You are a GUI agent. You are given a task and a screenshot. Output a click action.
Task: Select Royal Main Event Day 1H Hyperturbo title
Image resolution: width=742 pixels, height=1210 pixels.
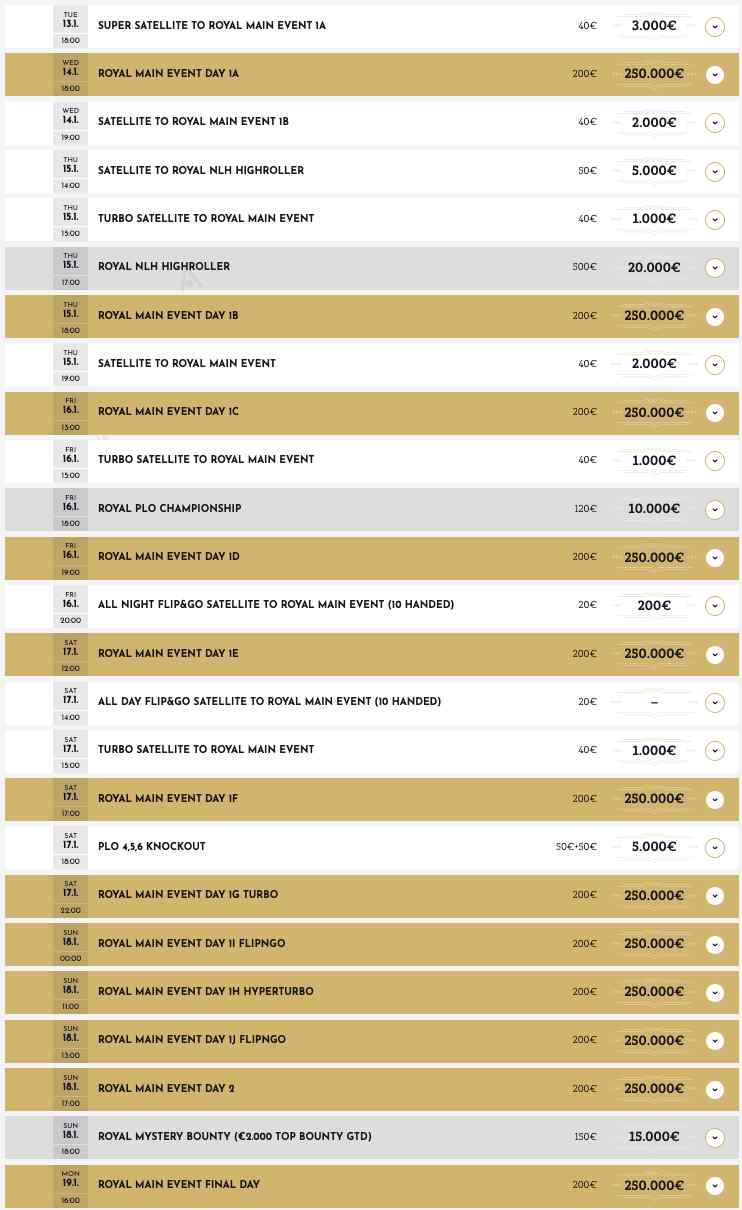(205, 992)
